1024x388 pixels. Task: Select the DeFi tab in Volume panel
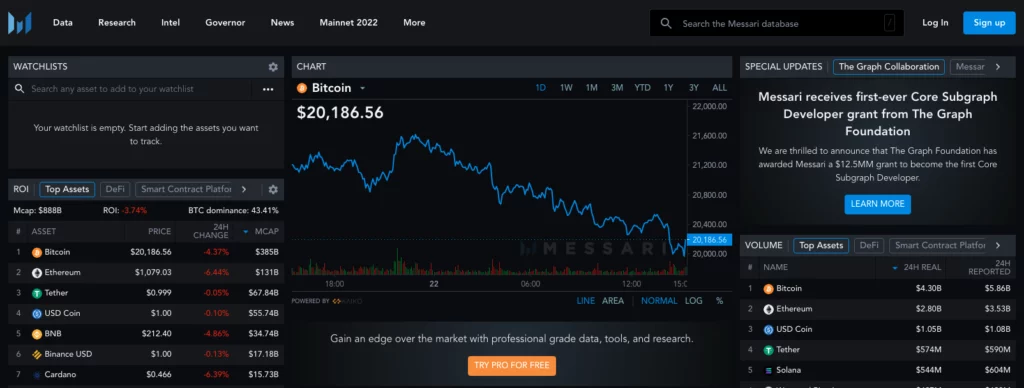(869, 246)
